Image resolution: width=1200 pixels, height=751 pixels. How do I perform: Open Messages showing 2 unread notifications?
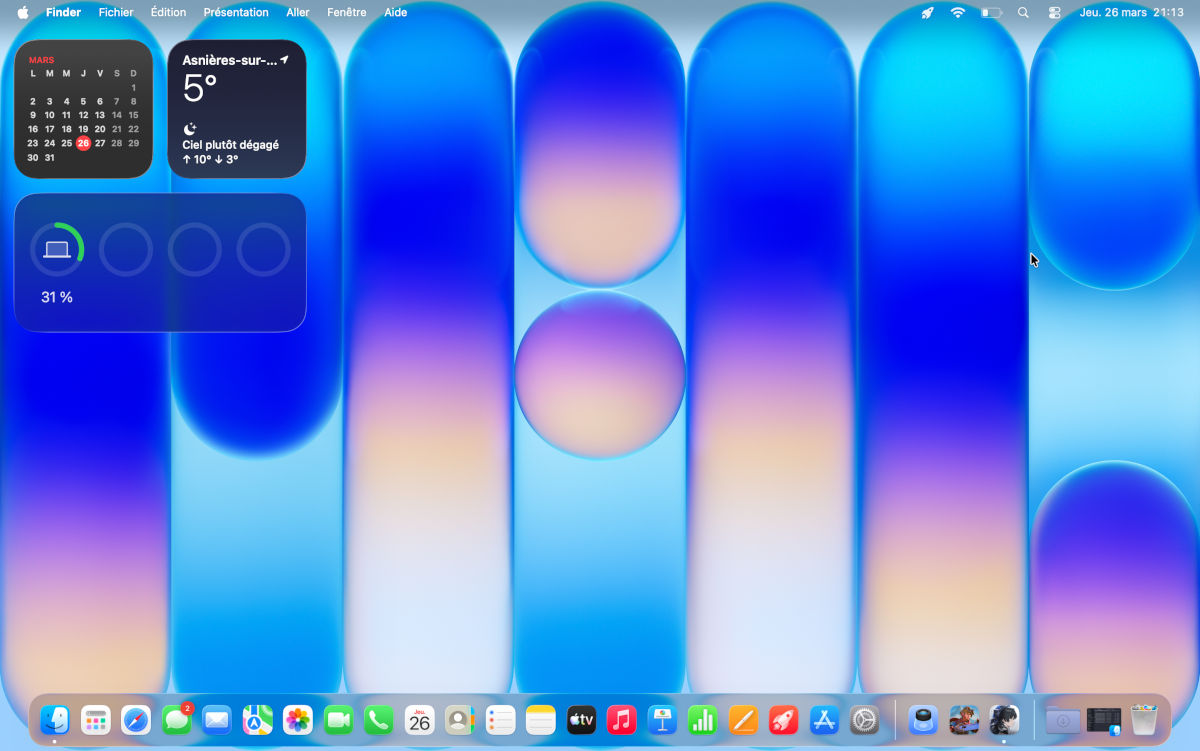pos(176,720)
